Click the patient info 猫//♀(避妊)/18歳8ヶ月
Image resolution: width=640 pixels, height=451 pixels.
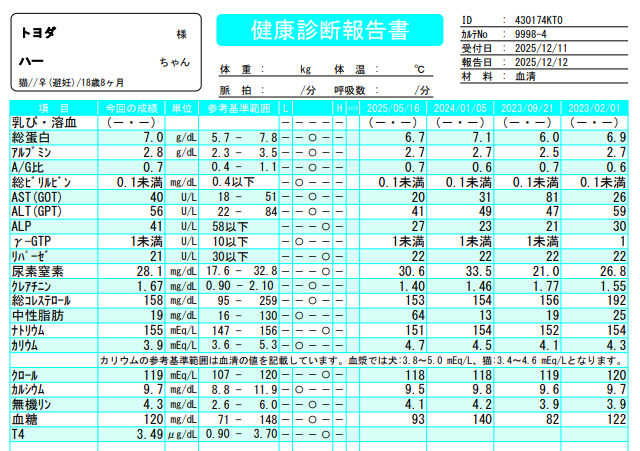click(x=71, y=82)
